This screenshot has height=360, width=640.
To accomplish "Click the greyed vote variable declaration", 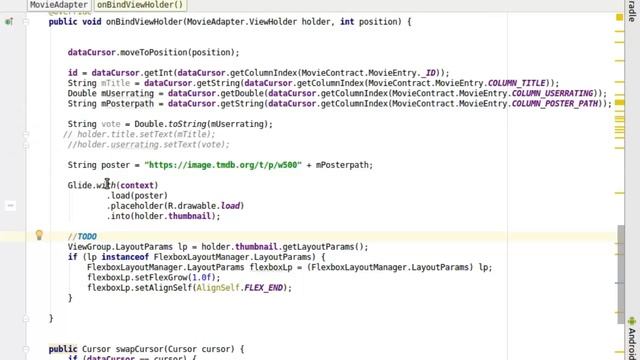I will tap(111, 124).
